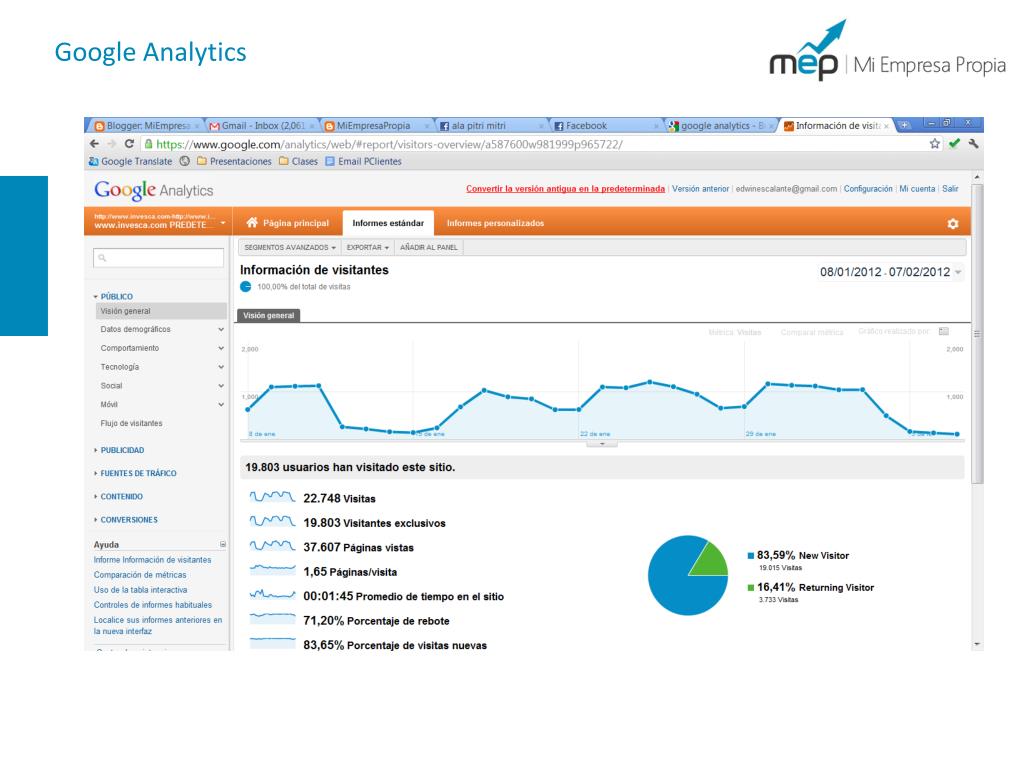Select Visión general in sidebar

click(161, 312)
